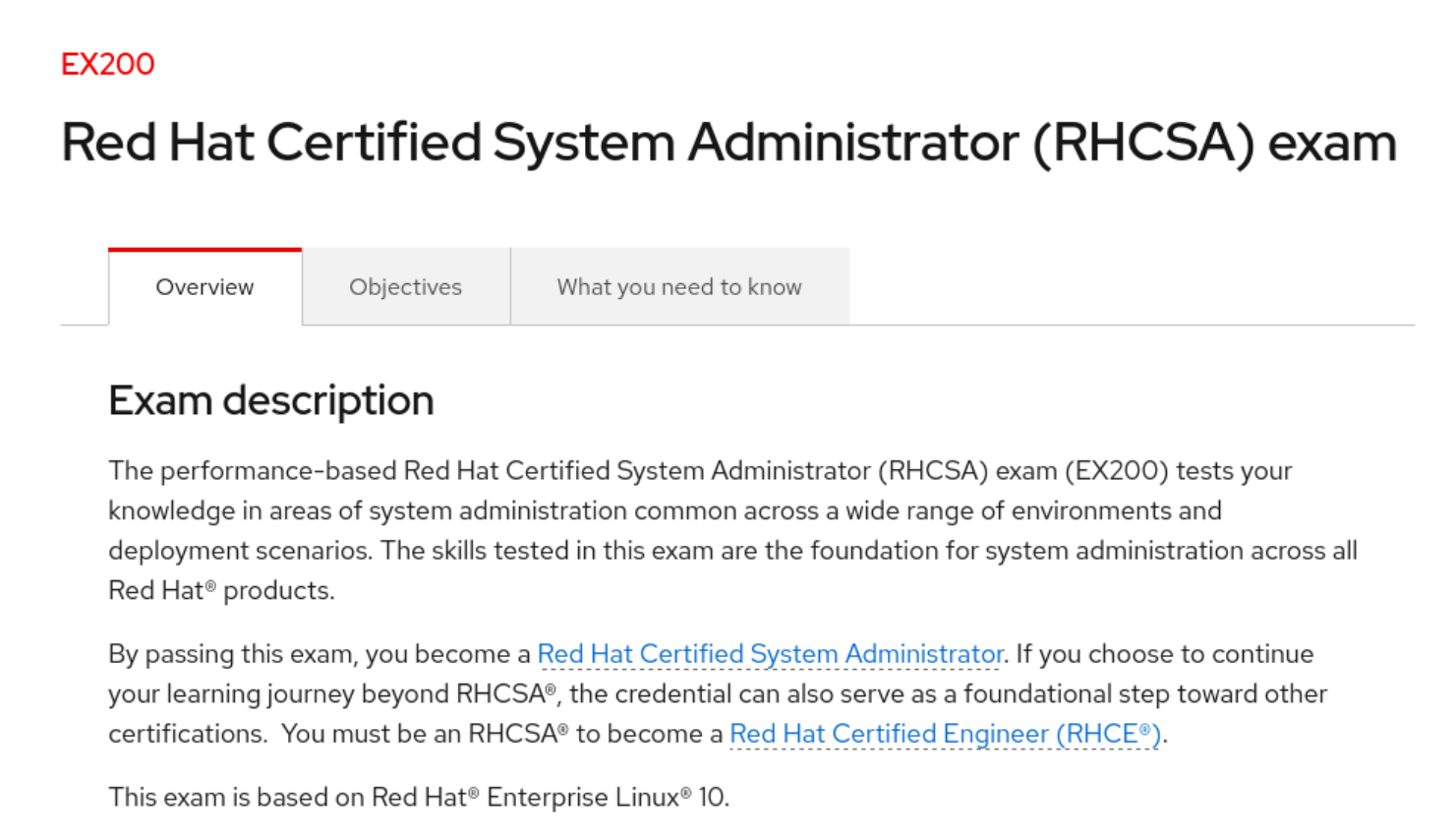Open the What you need to know tab
This screenshot has width=1456, height=840.
tap(679, 286)
